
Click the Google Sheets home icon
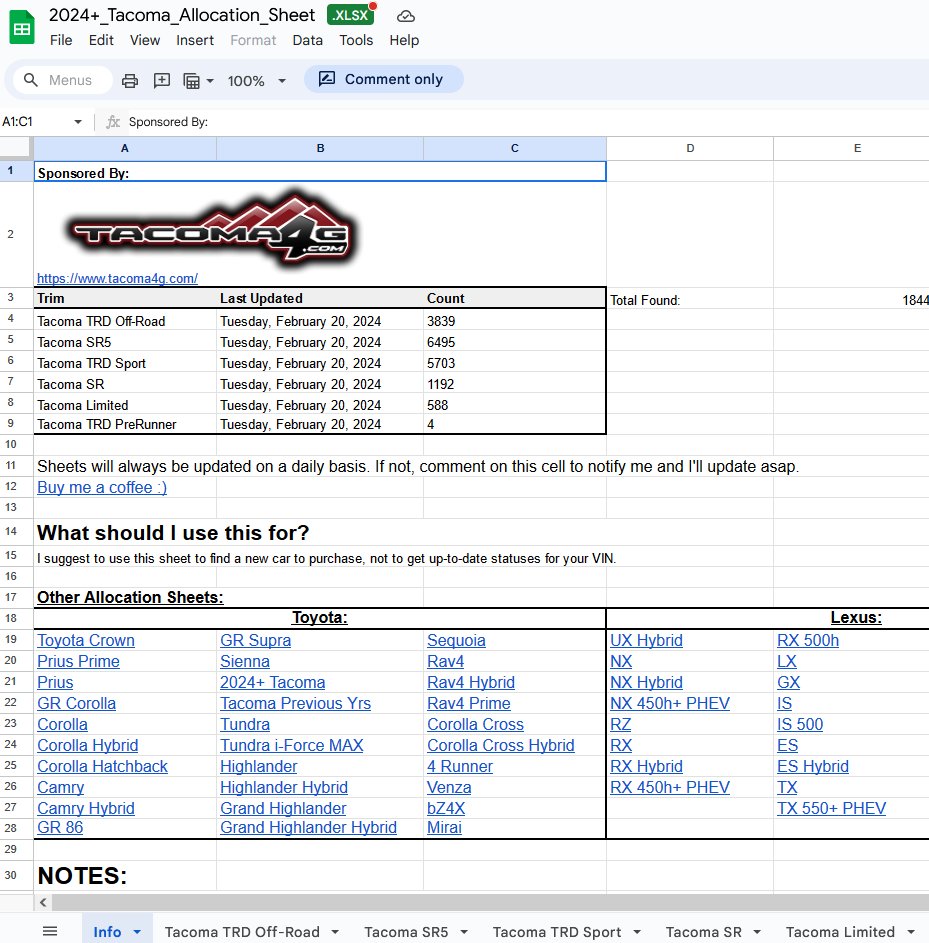pyautogui.click(x=22, y=28)
